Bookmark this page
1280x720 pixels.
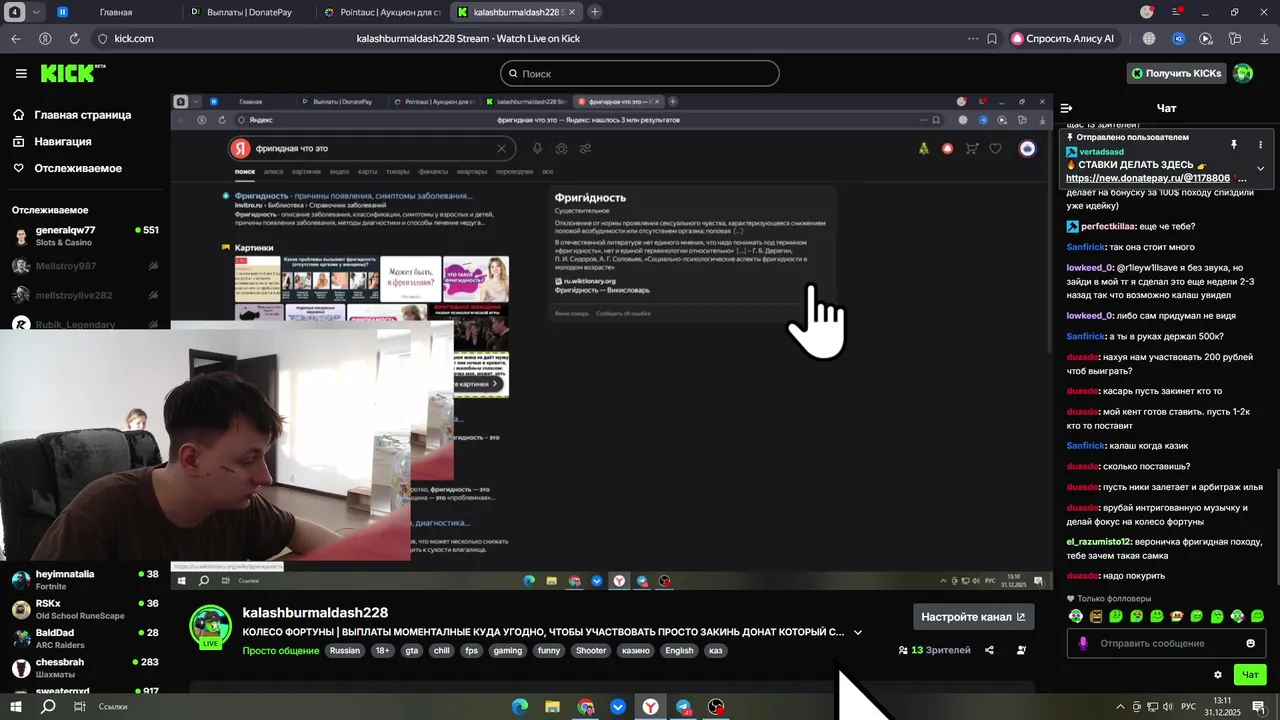pos(992,38)
